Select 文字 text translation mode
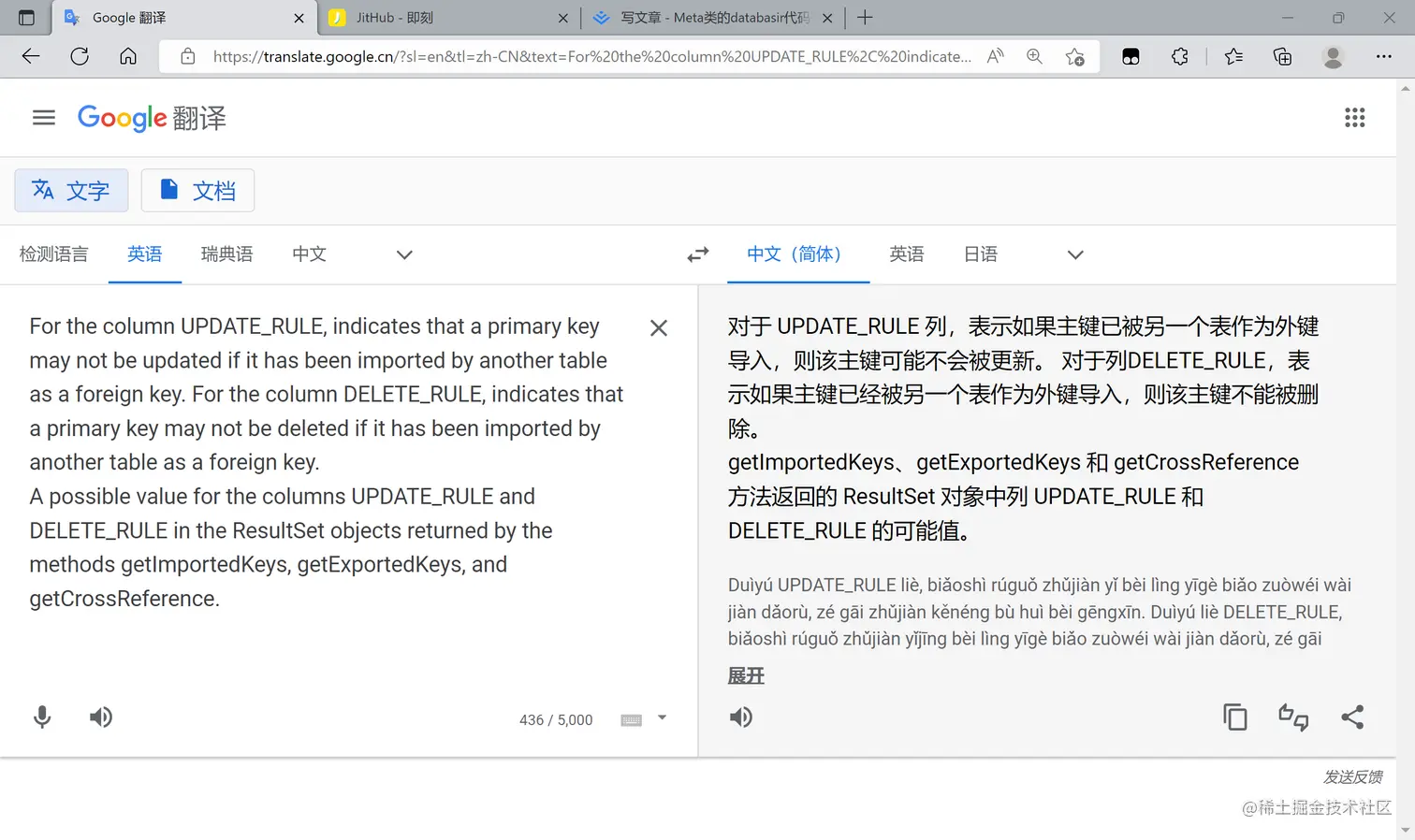The width and height of the screenshot is (1415, 840). 71,191
